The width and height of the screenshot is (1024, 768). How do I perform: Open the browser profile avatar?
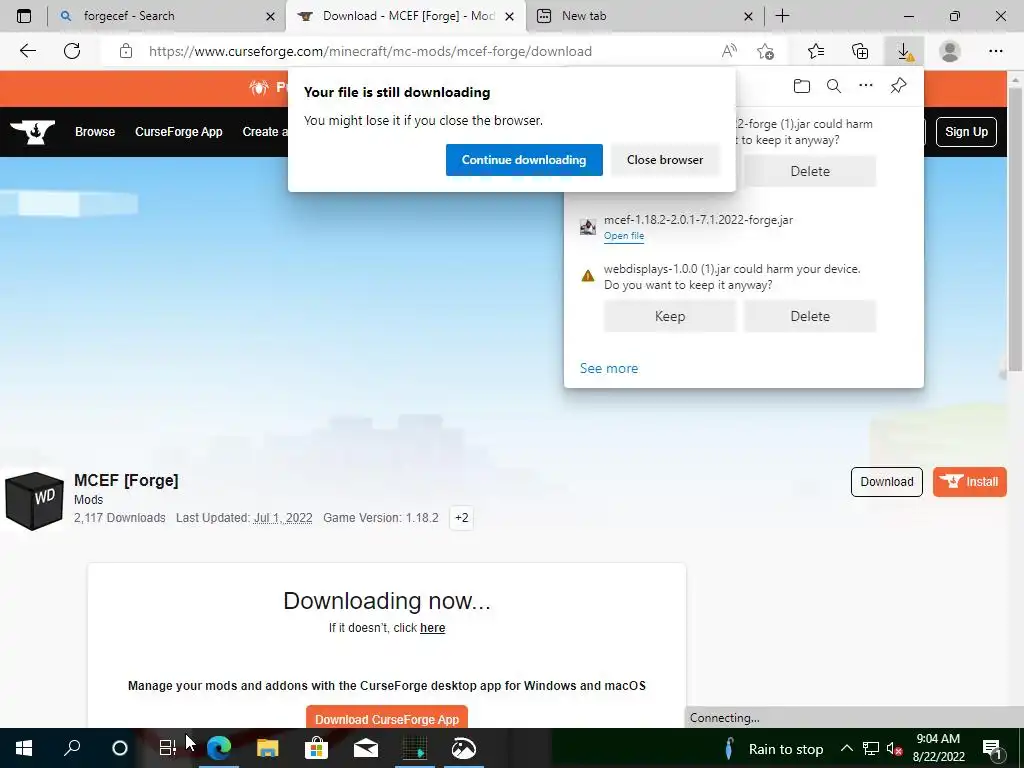pyautogui.click(x=950, y=51)
